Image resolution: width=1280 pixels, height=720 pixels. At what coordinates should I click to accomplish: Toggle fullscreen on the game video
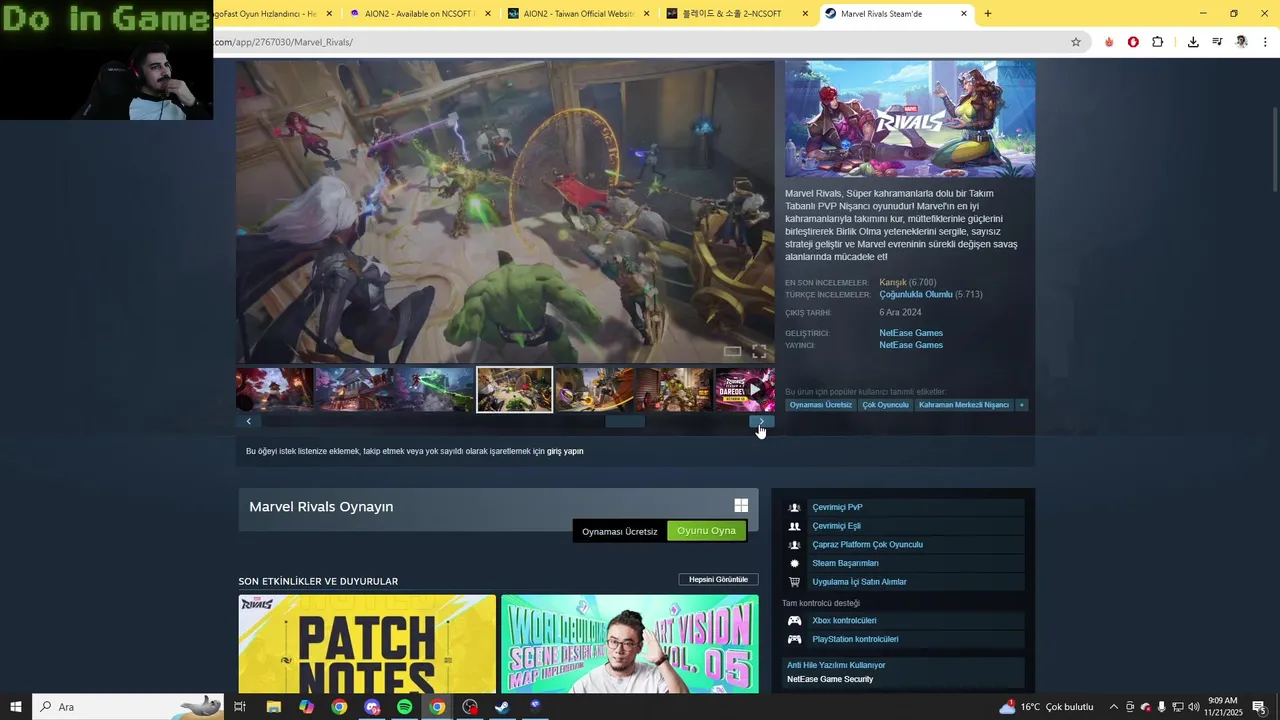click(759, 351)
